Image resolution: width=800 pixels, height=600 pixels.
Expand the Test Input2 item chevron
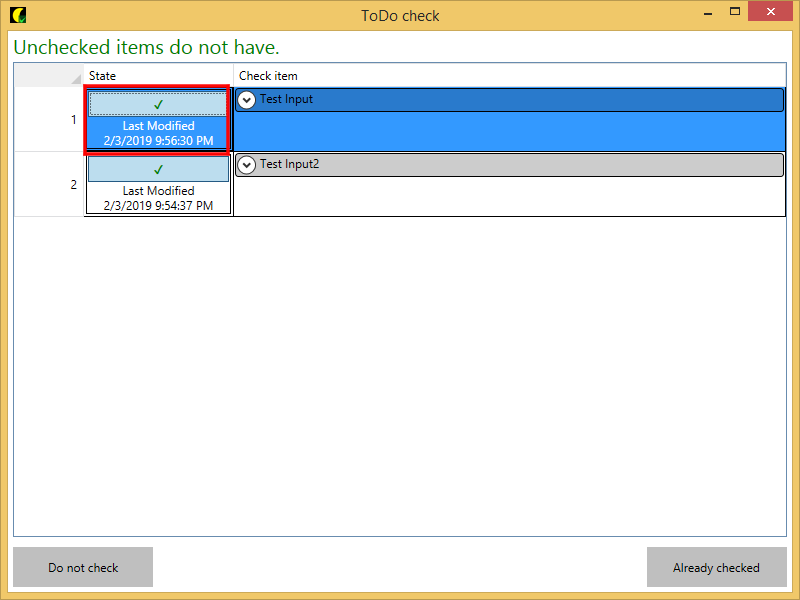coord(246,165)
